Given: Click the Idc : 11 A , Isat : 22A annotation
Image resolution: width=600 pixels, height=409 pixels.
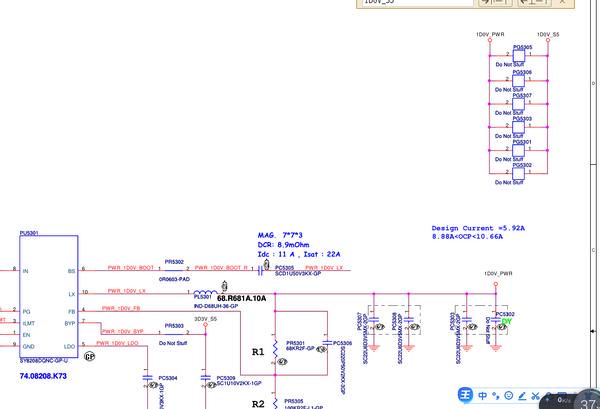Looking at the screenshot, I should tap(299, 254).
